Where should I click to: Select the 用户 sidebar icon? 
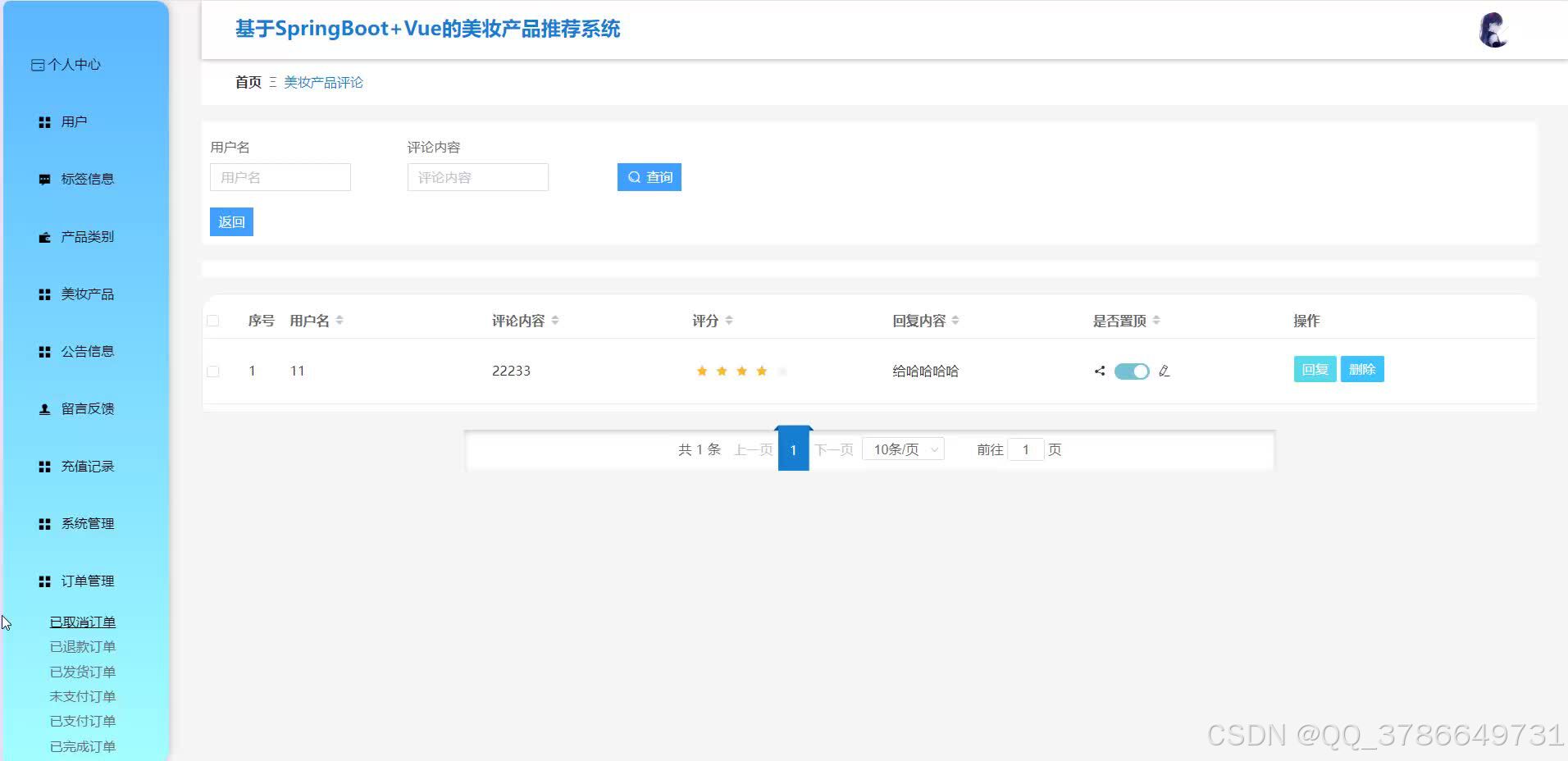[44, 121]
